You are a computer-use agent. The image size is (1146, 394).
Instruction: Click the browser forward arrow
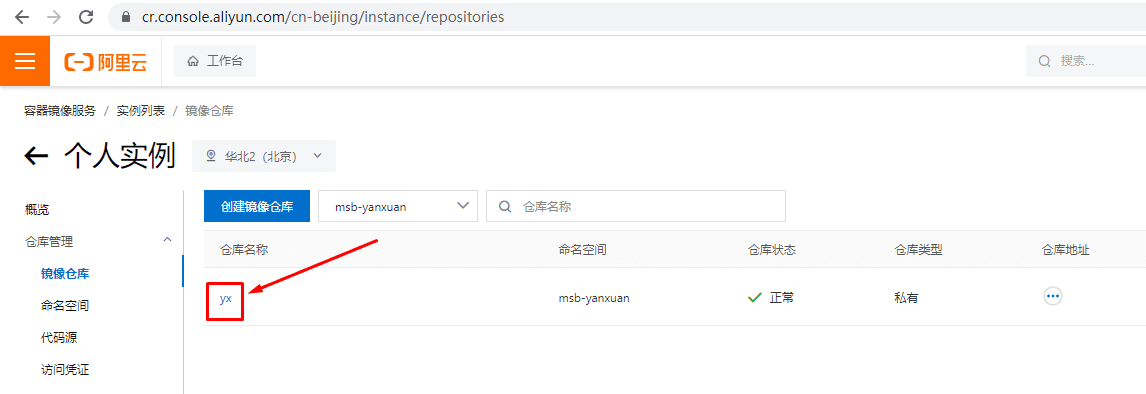coord(53,17)
